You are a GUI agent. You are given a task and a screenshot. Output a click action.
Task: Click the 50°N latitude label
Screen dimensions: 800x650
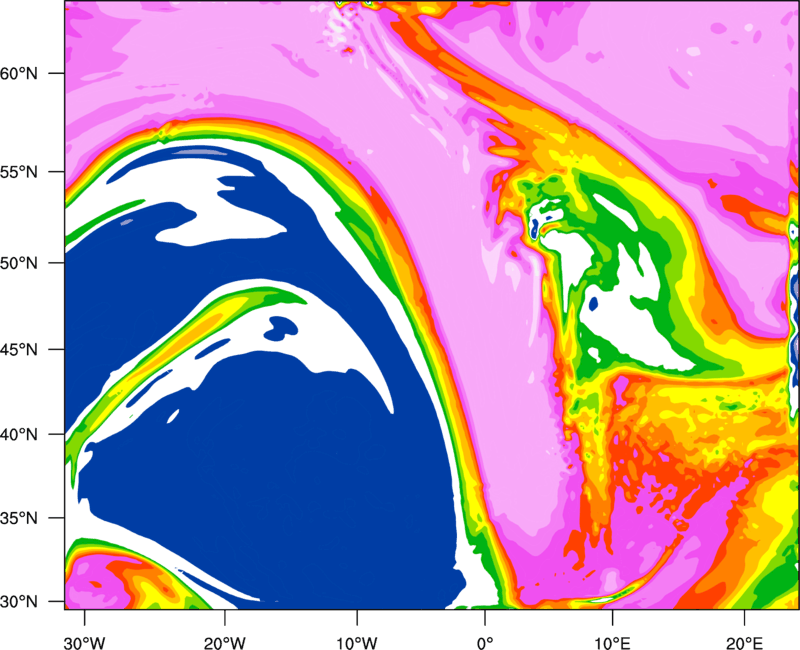click(19, 264)
